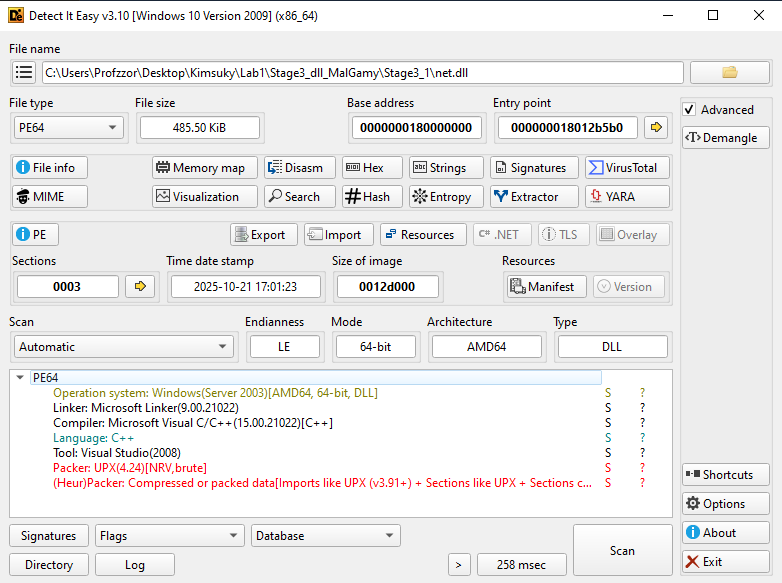Click the 258 msec timing button

521,565
